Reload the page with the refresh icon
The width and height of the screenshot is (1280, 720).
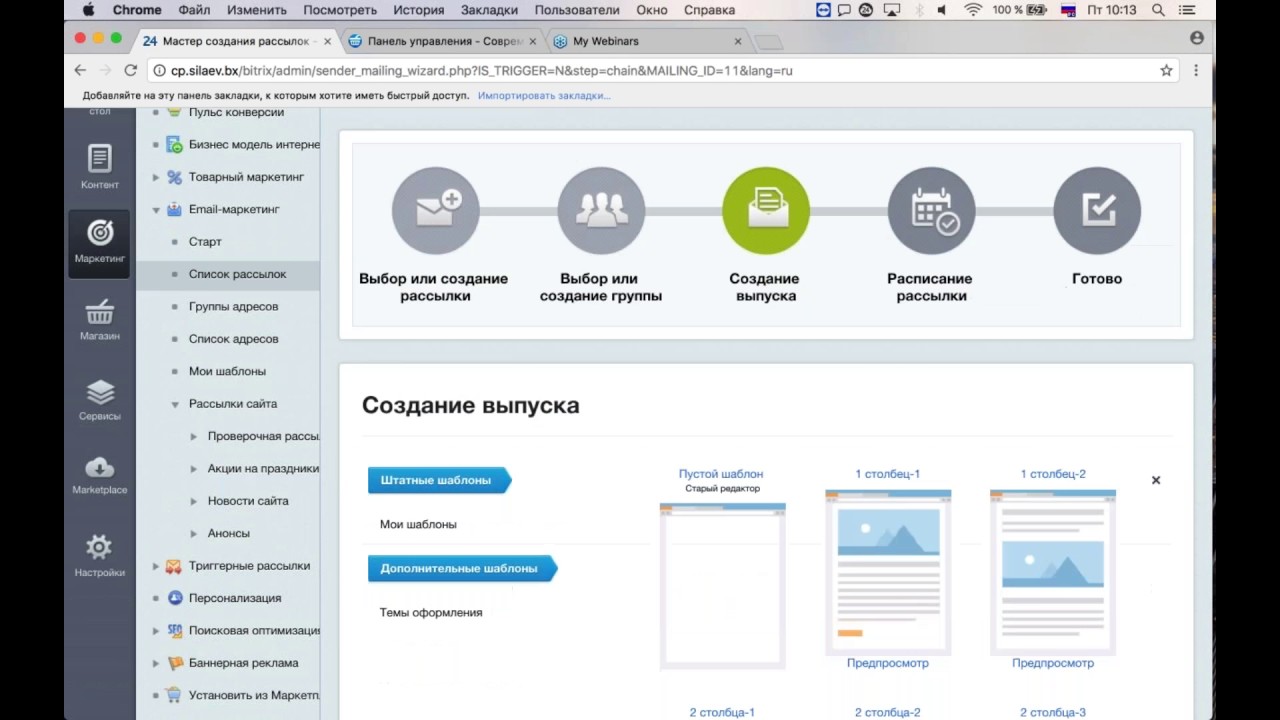click(x=130, y=70)
